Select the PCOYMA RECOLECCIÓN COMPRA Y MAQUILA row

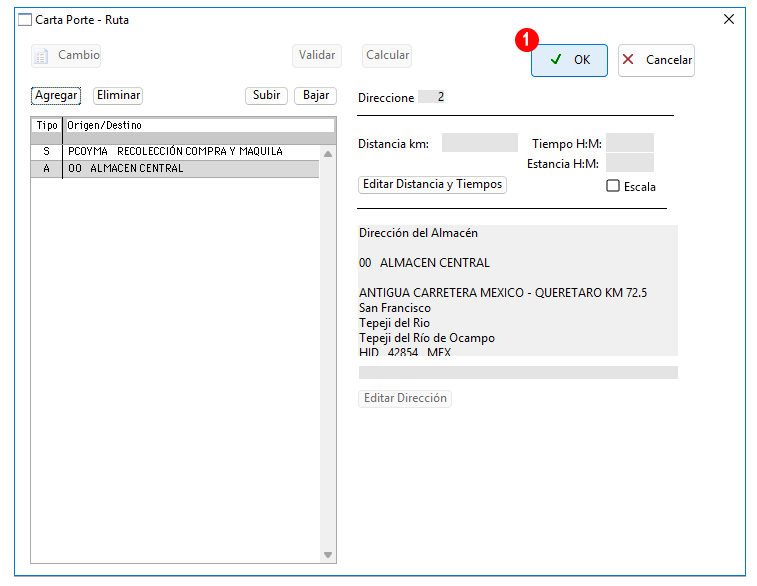point(175,152)
